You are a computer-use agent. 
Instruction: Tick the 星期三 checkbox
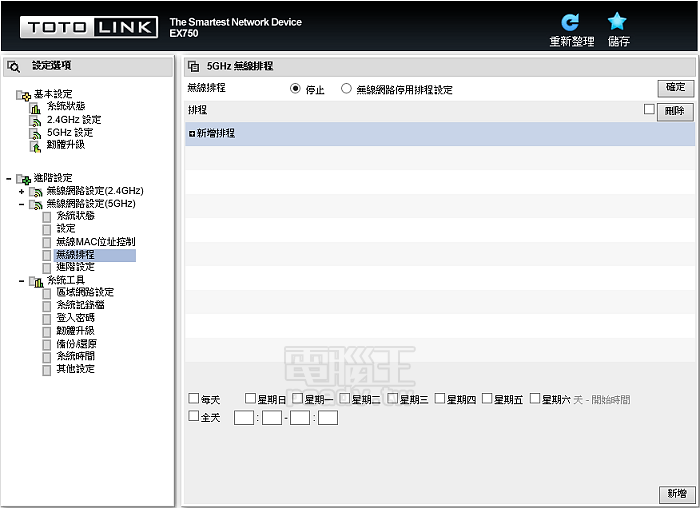pos(392,399)
